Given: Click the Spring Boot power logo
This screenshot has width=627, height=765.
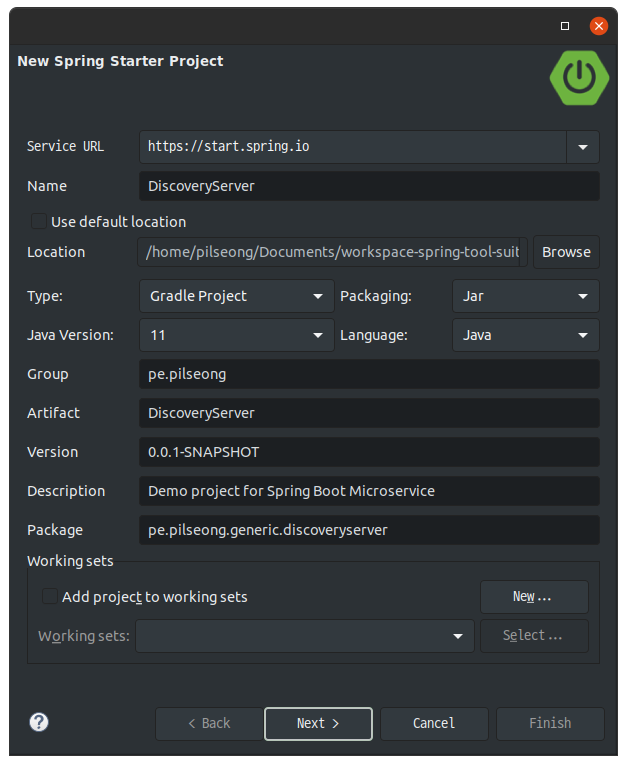Looking at the screenshot, I should [579, 78].
